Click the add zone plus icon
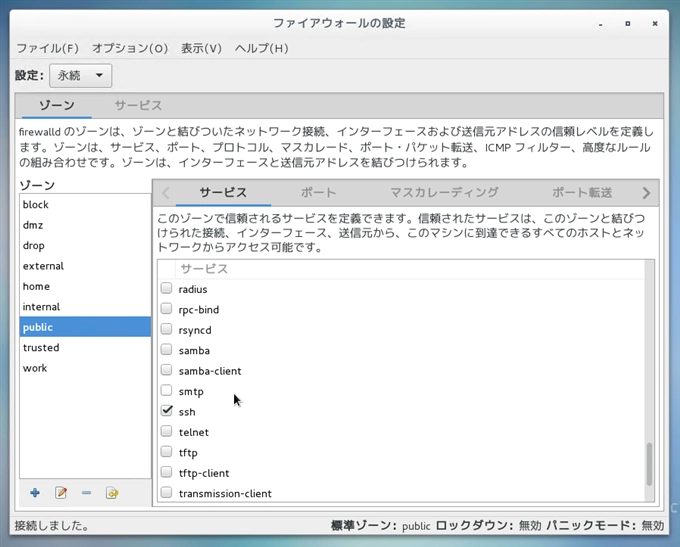This screenshot has height=547, width=680. (x=35, y=493)
